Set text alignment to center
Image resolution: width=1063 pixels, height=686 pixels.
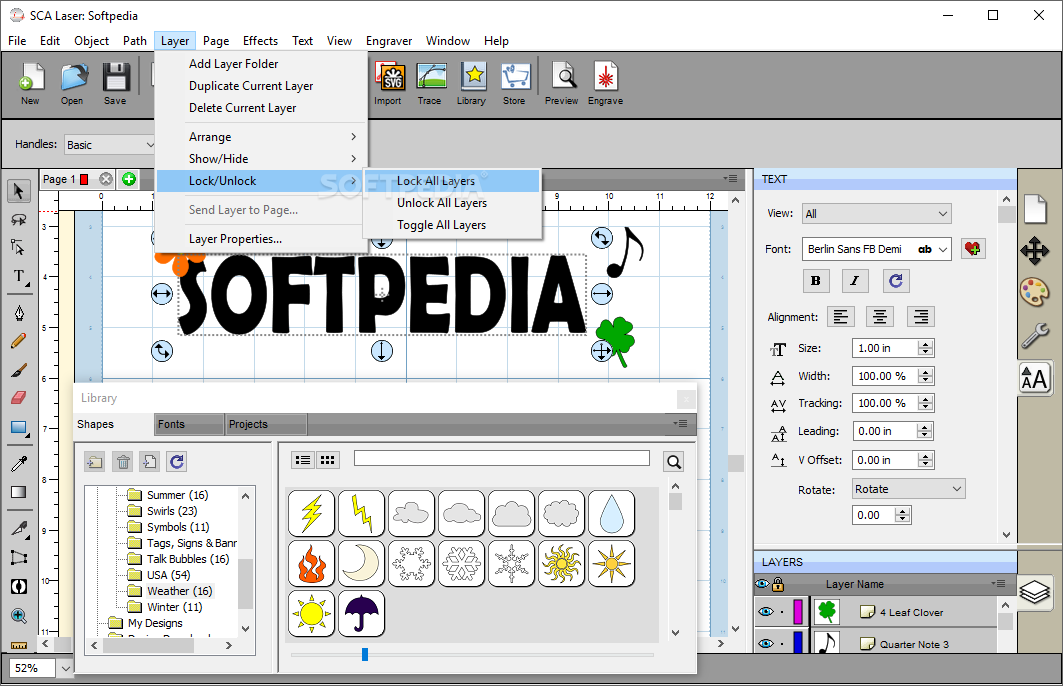pos(880,317)
